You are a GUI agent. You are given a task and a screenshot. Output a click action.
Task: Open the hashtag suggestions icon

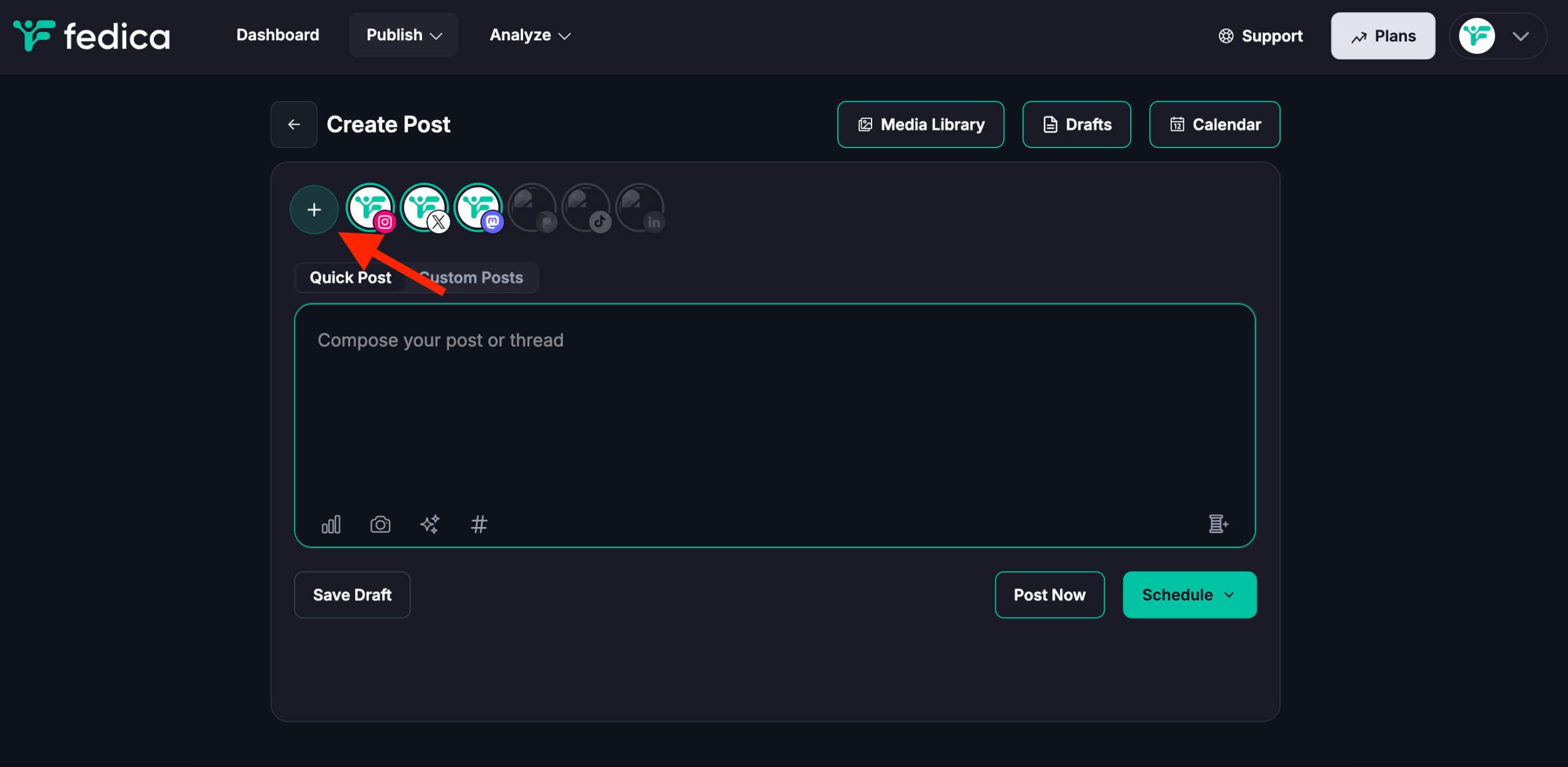[479, 524]
